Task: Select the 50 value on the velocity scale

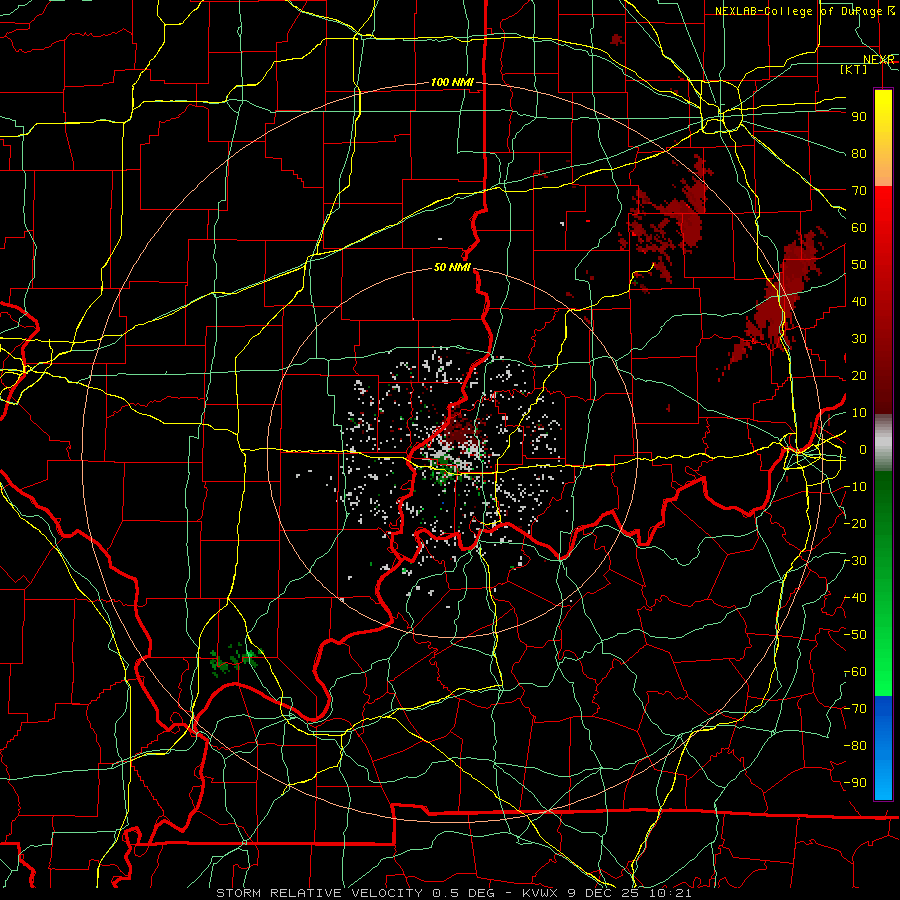Action: (x=859, y=265)
